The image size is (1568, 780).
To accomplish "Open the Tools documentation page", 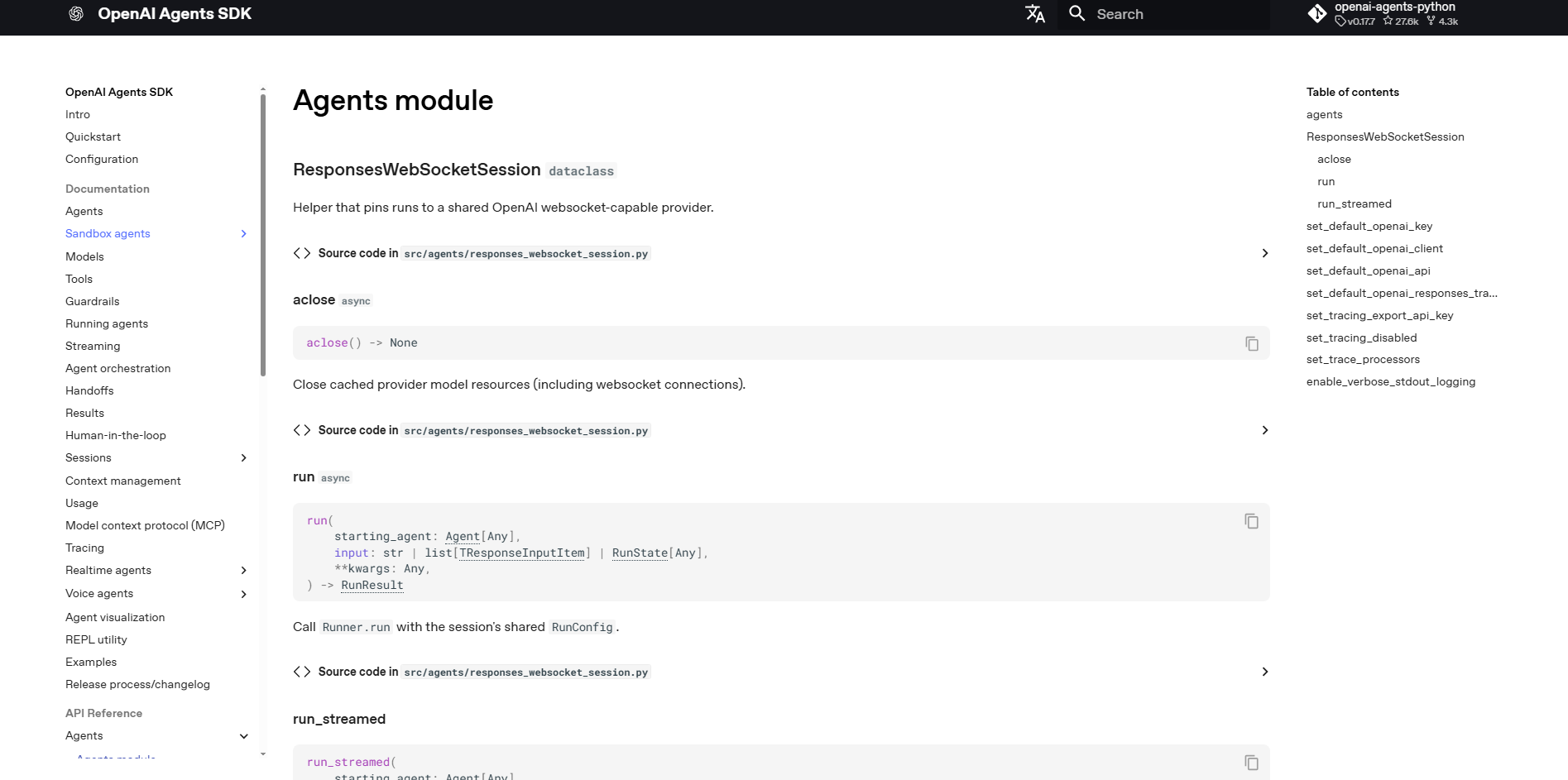I will pyautogui.click(x=79, y=280).
